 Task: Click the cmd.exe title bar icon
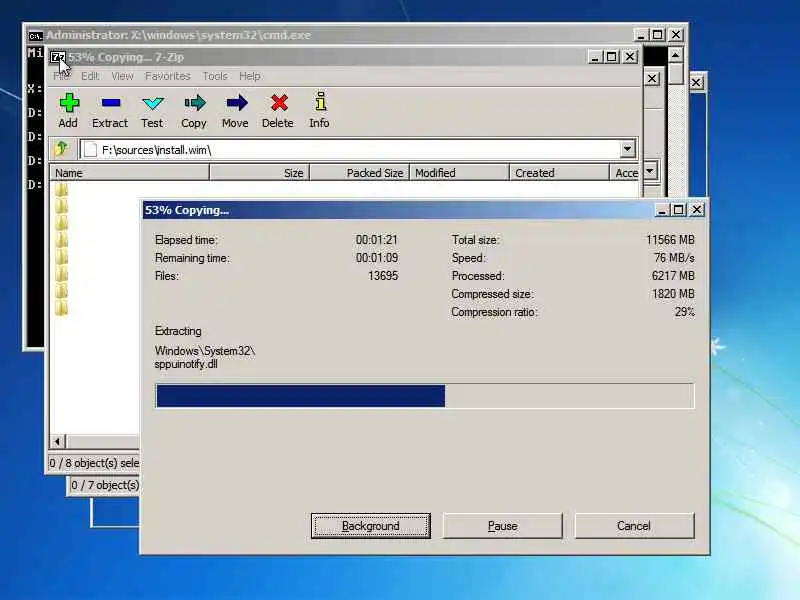[35, 36]
